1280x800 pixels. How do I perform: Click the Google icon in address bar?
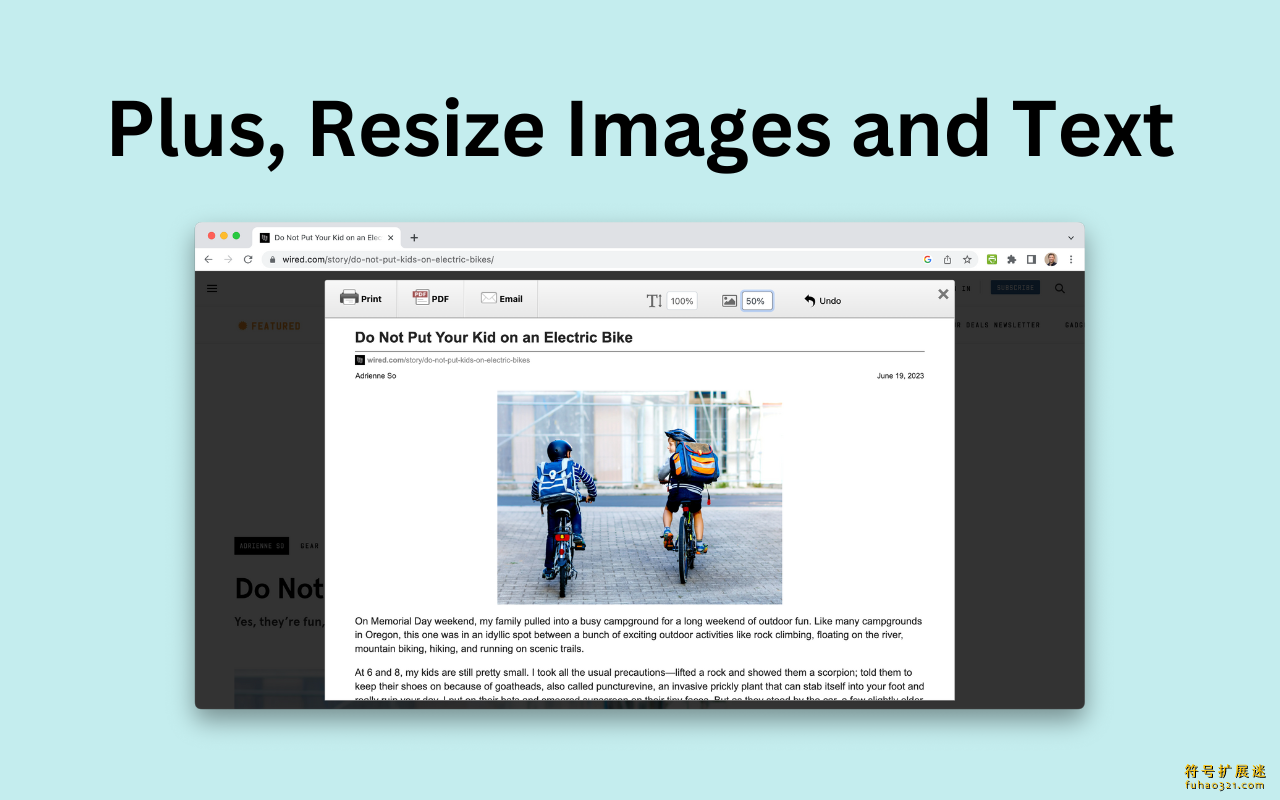(927, 259)
